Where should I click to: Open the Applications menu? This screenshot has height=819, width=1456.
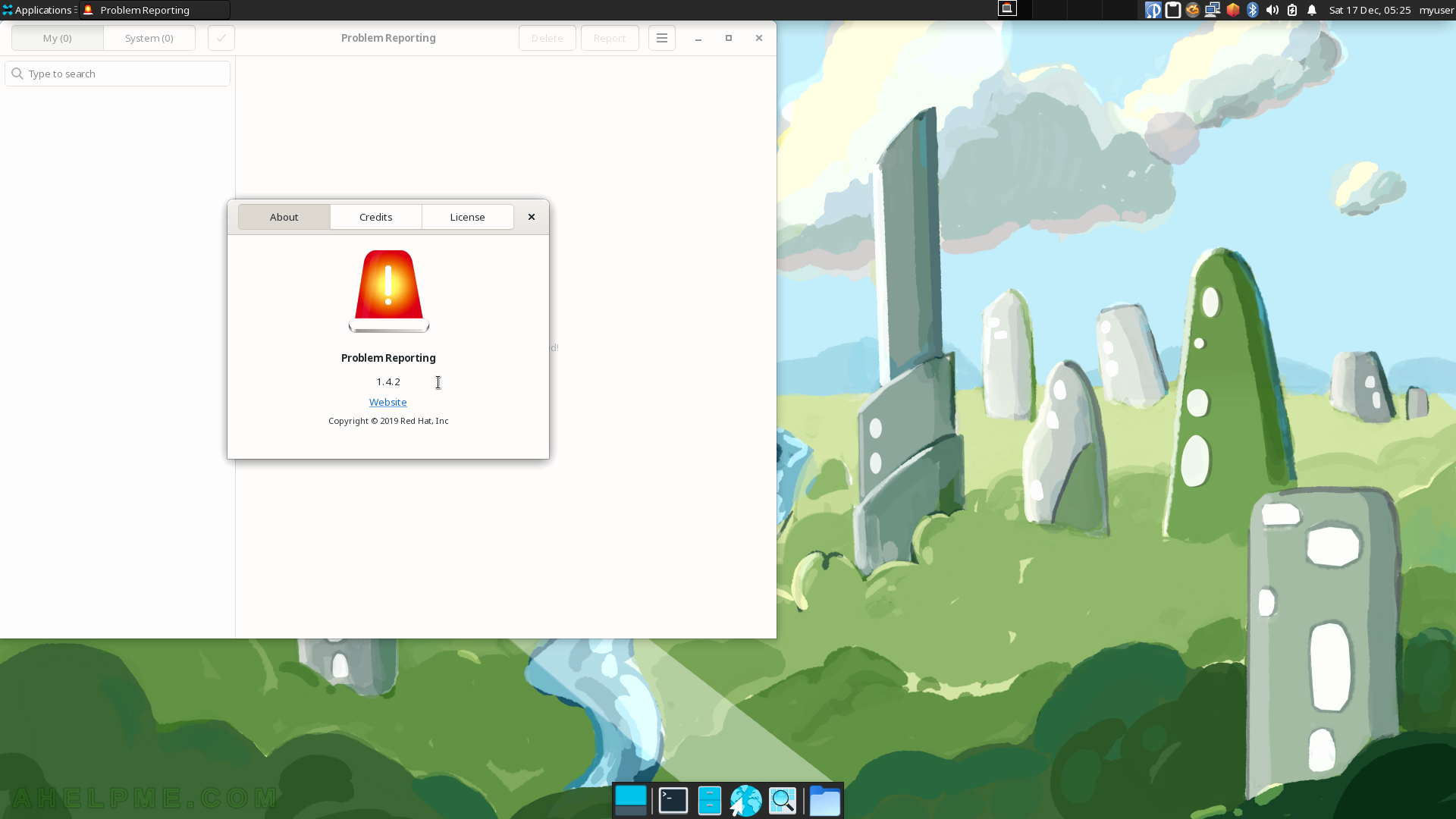pyautogui.click(x=38, y=10)
